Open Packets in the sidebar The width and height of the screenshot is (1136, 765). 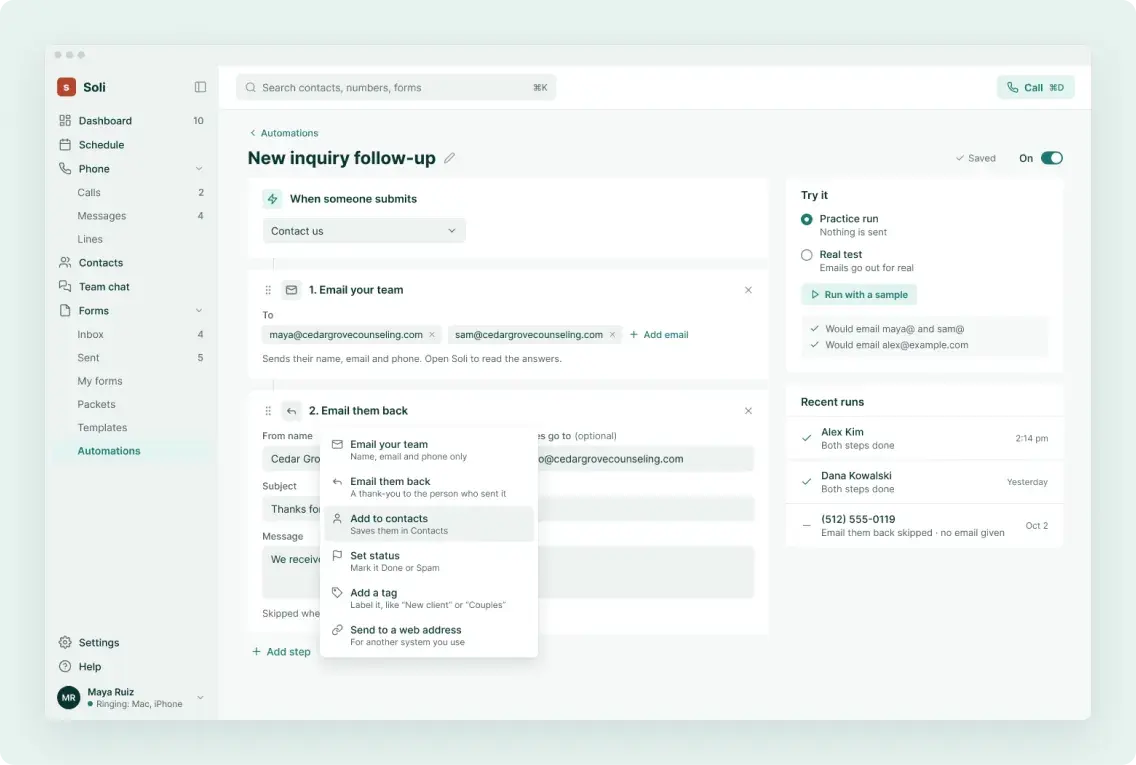(x=131, y=404)
